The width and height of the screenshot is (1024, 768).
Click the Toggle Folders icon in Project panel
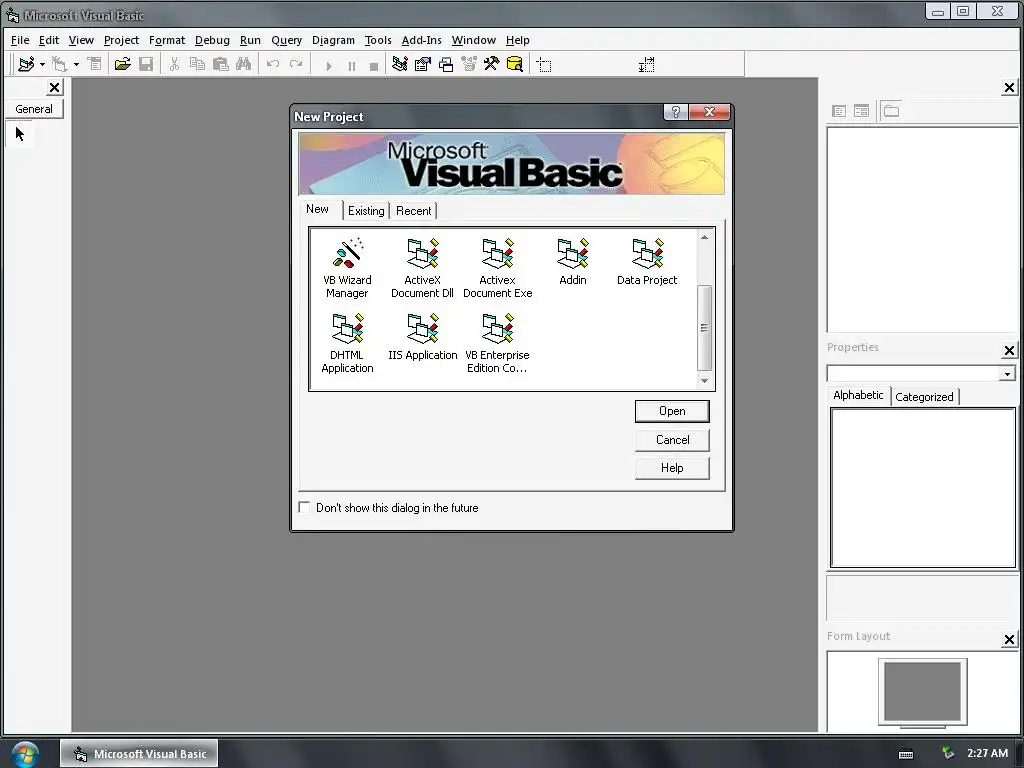(x=891, y=111)
